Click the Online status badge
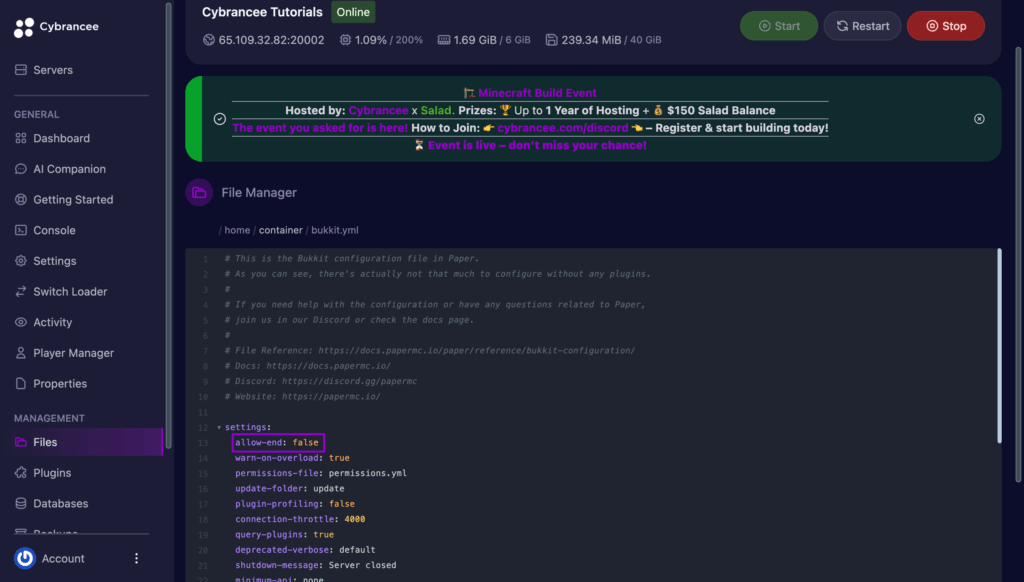1024x582 pixels. click(x=353, y=12)
